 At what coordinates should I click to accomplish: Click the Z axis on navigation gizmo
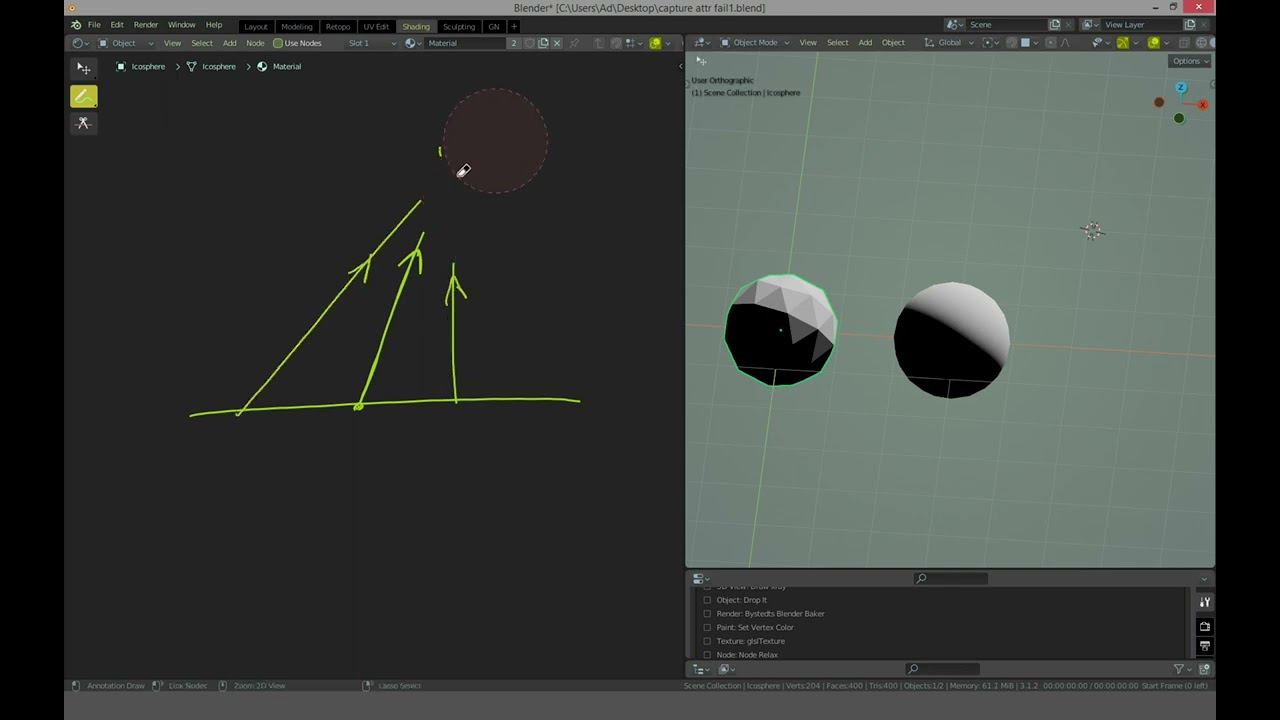coord(1181,88)
